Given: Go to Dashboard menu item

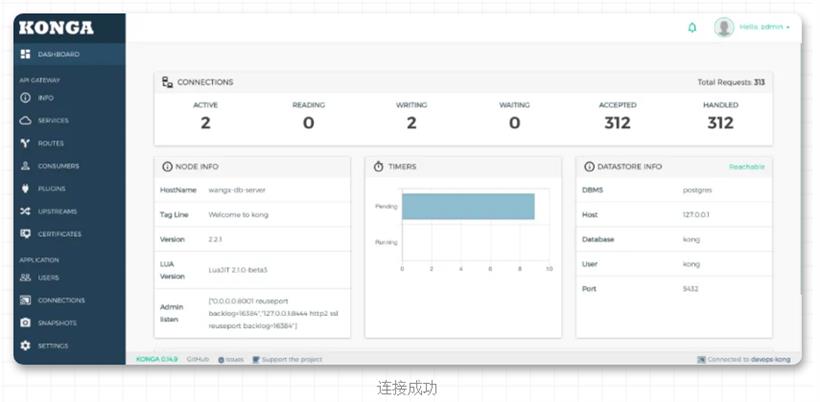Looking at the screenshot, I should click(x=69, y=54).
